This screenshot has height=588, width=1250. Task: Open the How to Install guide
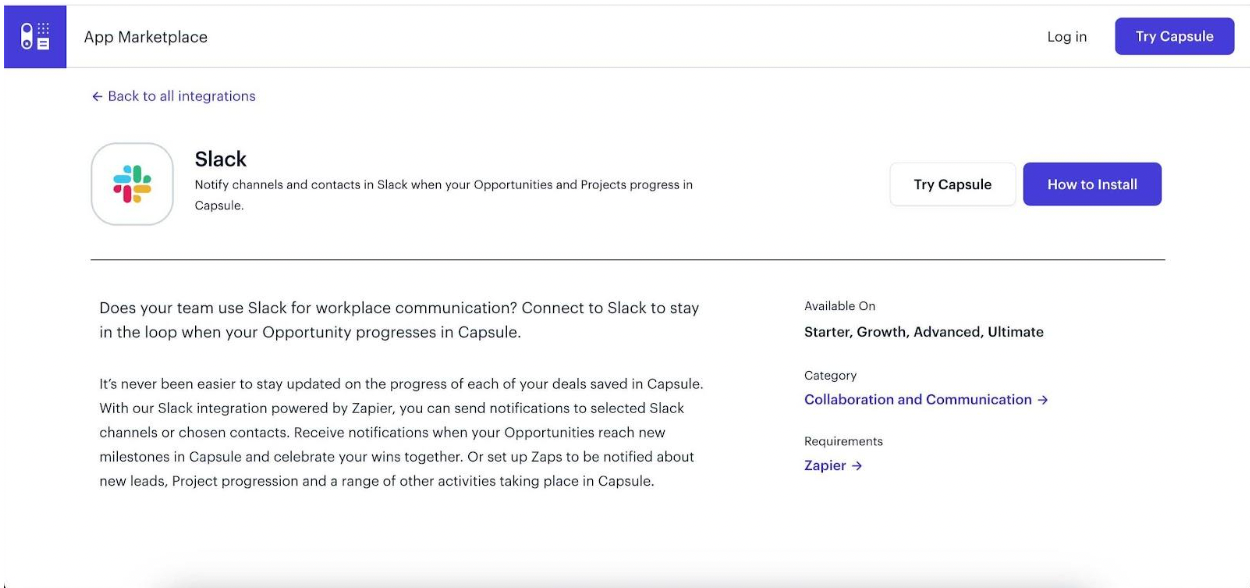pos(1092,184)
